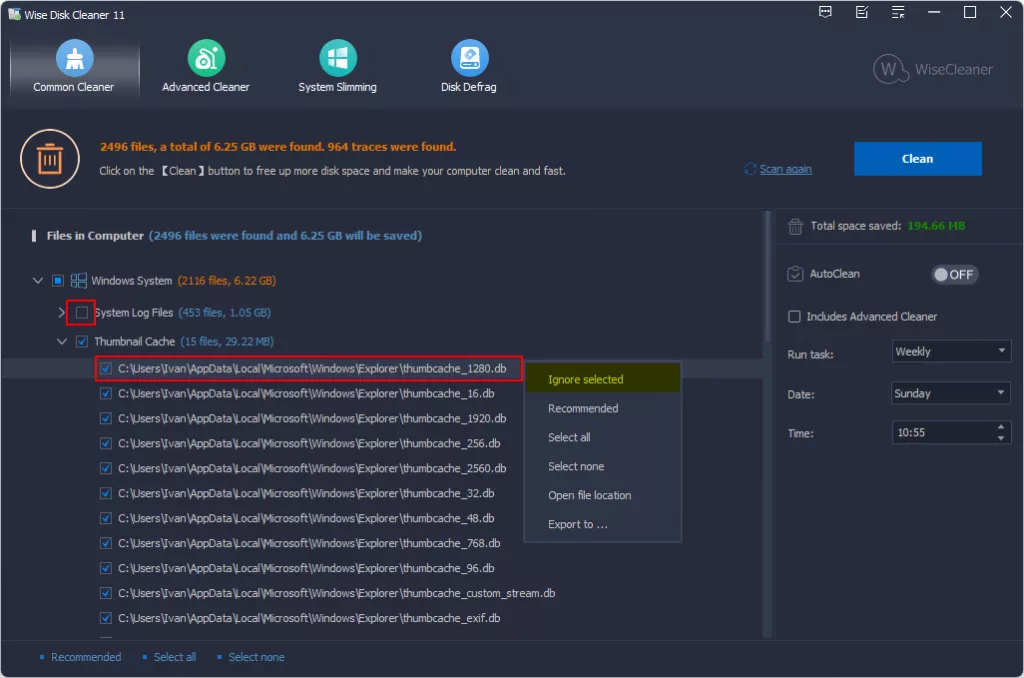Check the System Log Files checkbox

tap(81, 313)
